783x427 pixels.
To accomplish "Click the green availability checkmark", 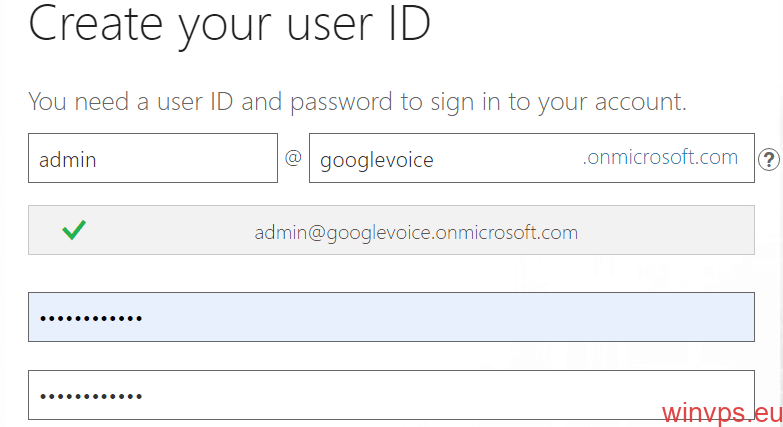I will 73,231.
